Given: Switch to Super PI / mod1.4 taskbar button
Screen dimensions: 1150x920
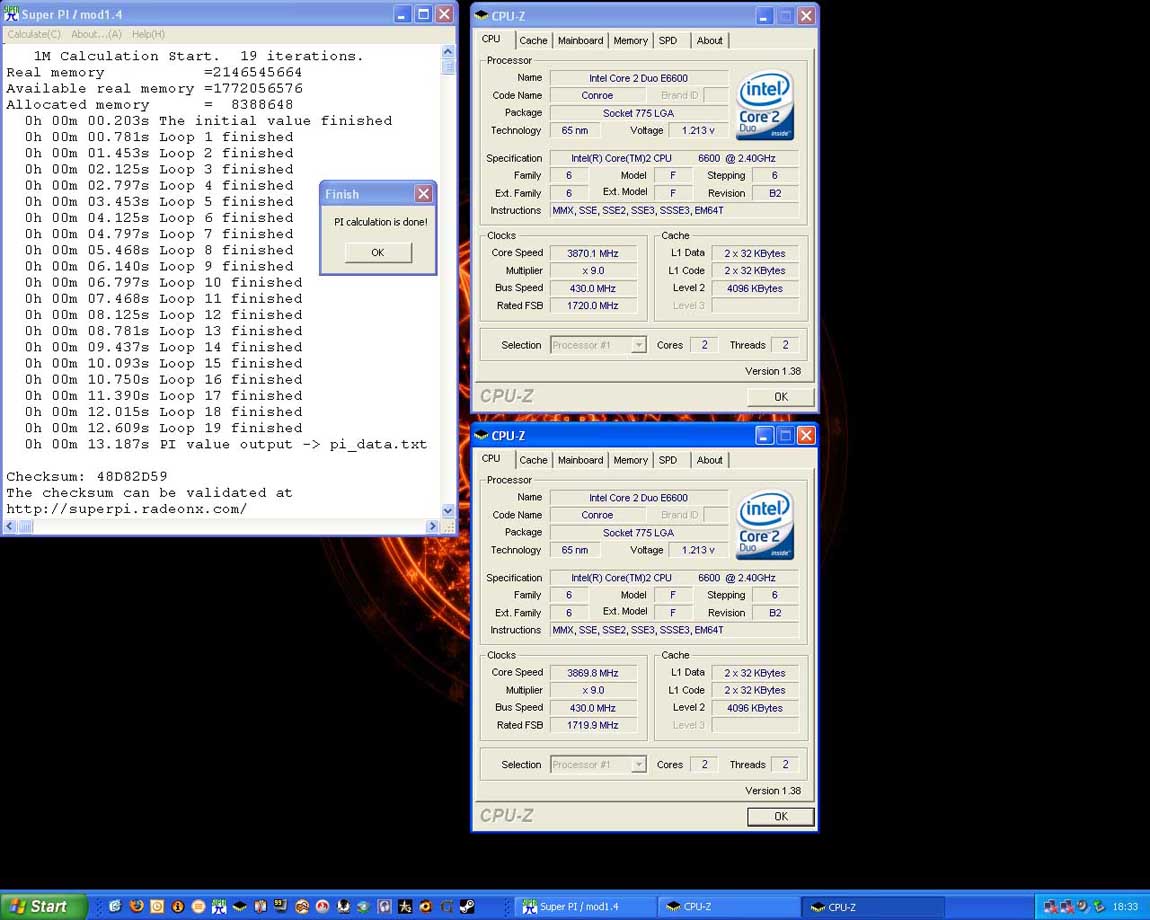Looking at the screenshot, I should point(583,907).
